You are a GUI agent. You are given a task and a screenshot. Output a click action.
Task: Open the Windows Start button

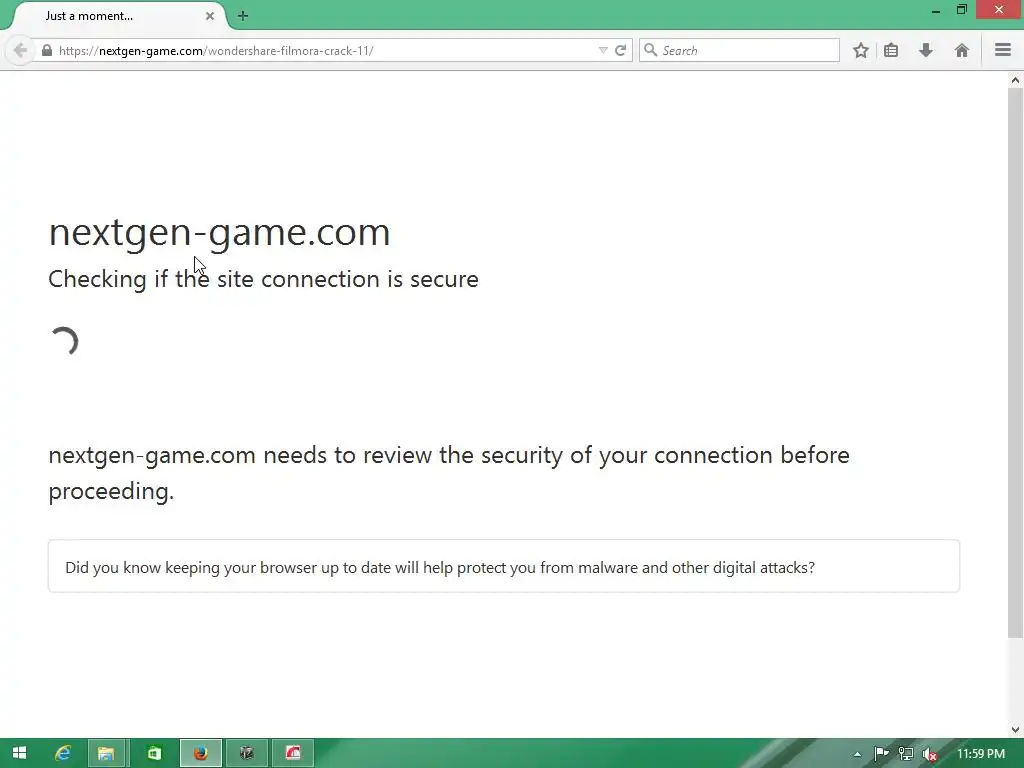[x=19, y=753]
